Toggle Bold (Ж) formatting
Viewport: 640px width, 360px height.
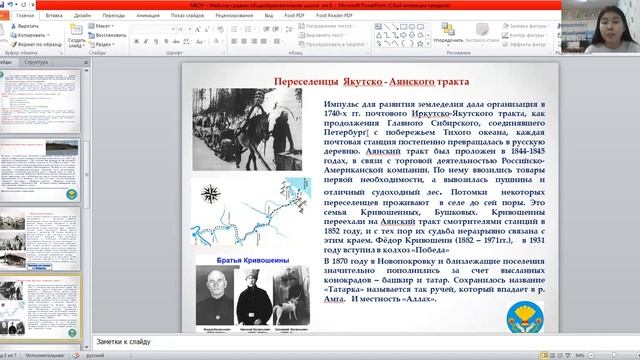tap(136, 41)
